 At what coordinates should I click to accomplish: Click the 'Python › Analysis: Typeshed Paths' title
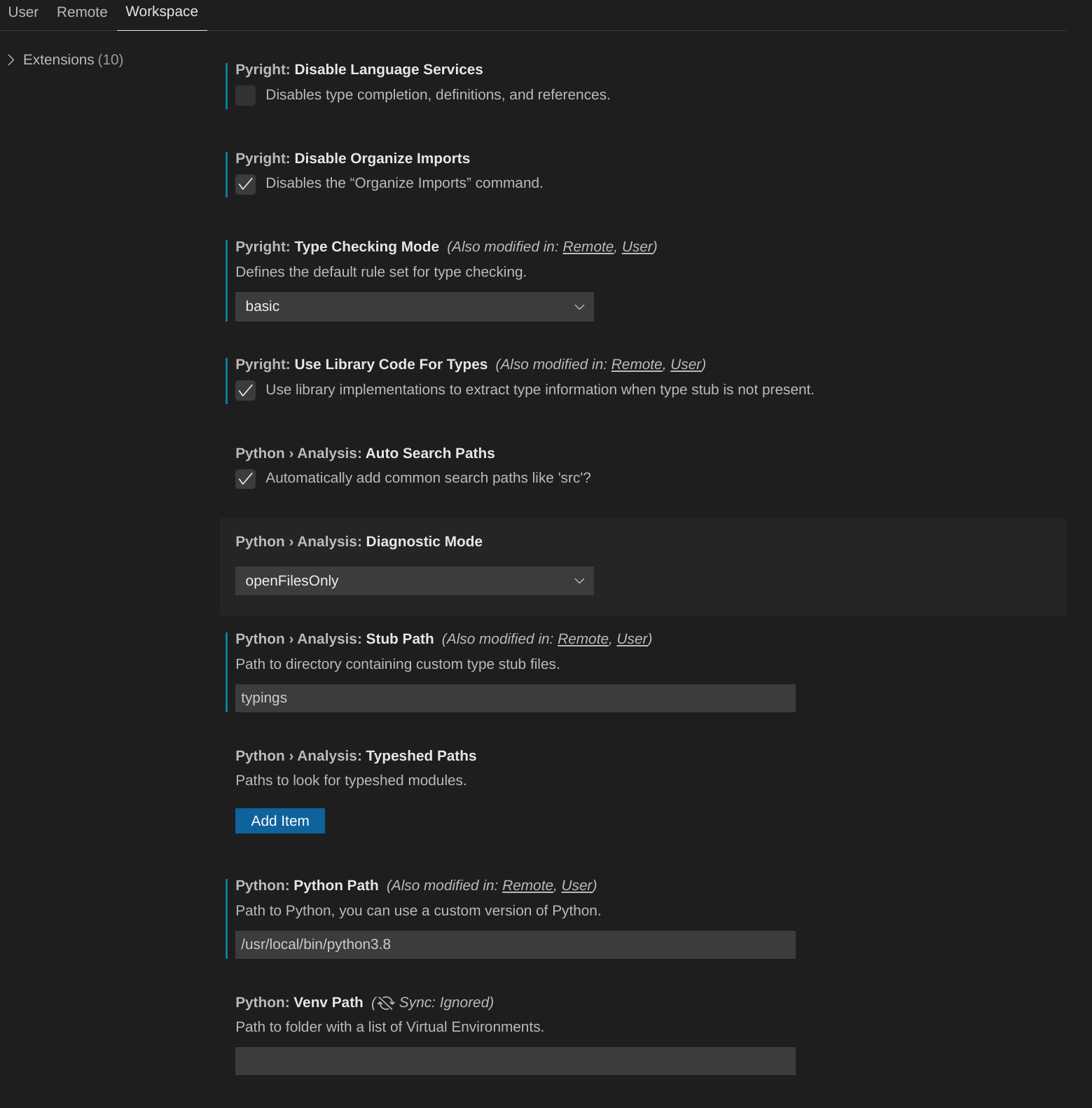tap(356, 756)
